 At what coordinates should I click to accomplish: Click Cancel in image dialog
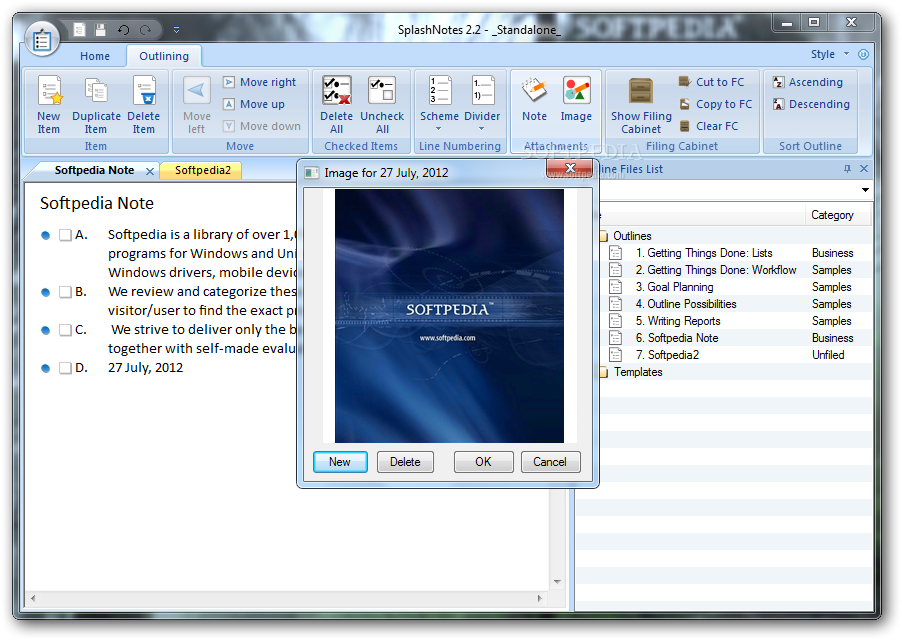point(550,462)
